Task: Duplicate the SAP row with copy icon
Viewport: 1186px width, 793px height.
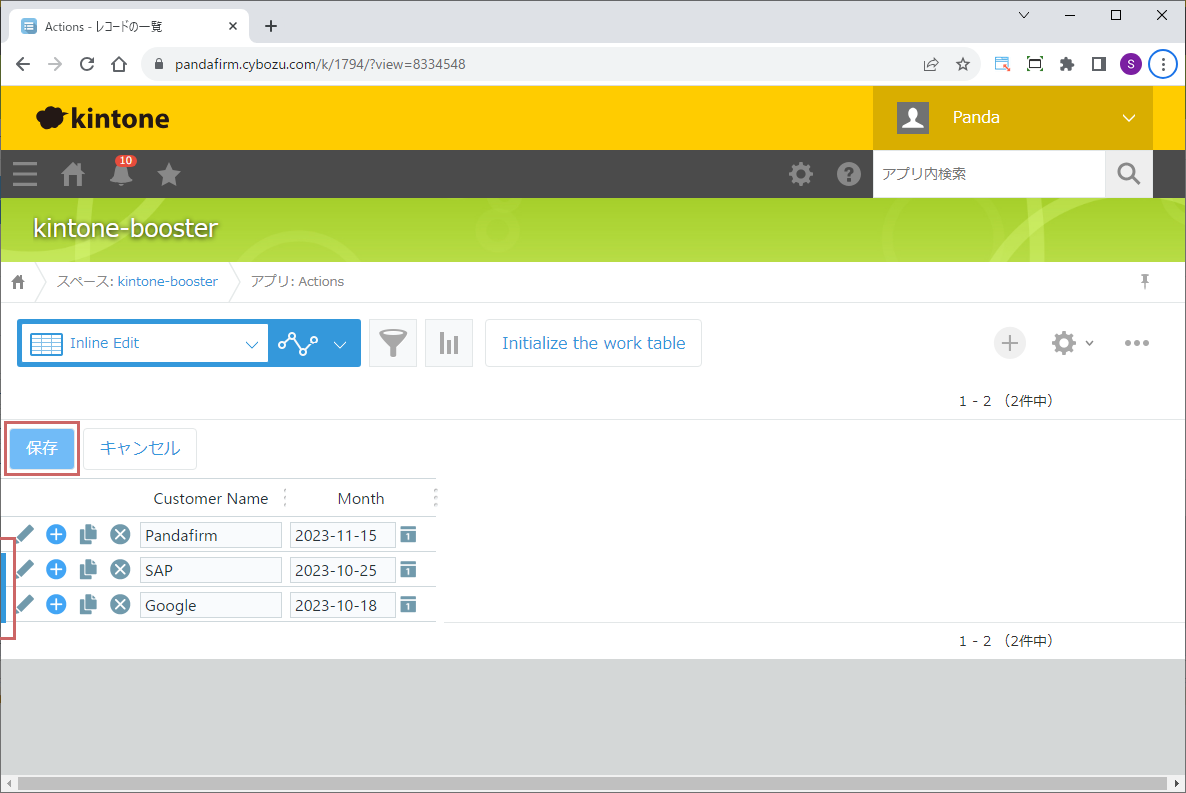Action: click(x=88, y=570)
